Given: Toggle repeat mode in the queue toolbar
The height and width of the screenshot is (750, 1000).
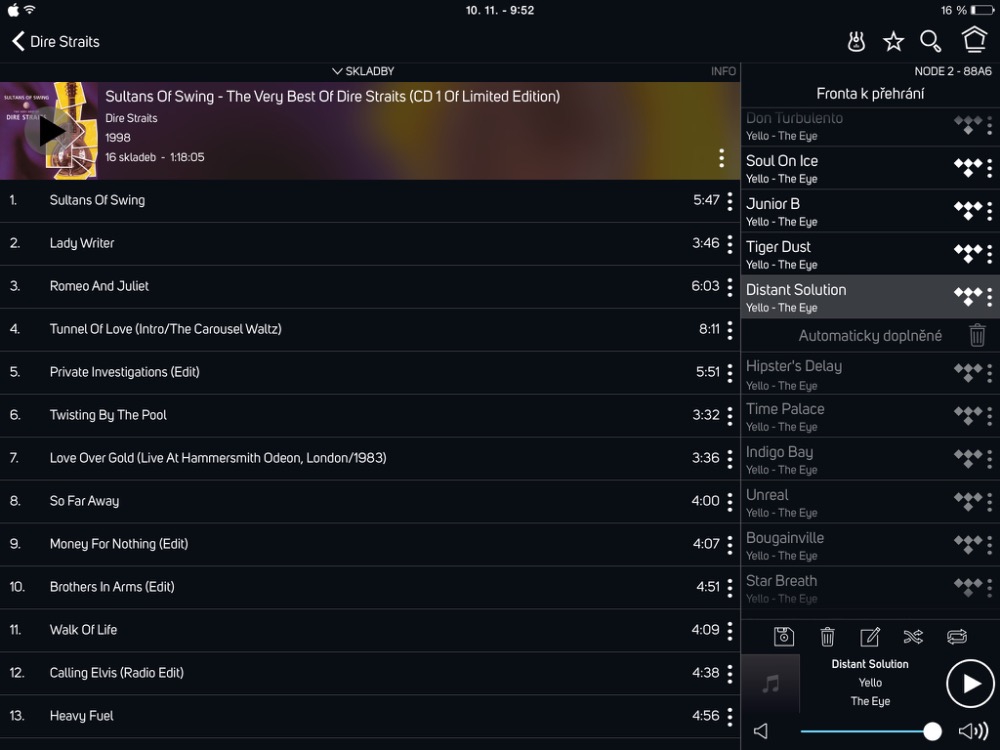Looking at the screenshot, I should pyautogui.click(x=957, y=636).
